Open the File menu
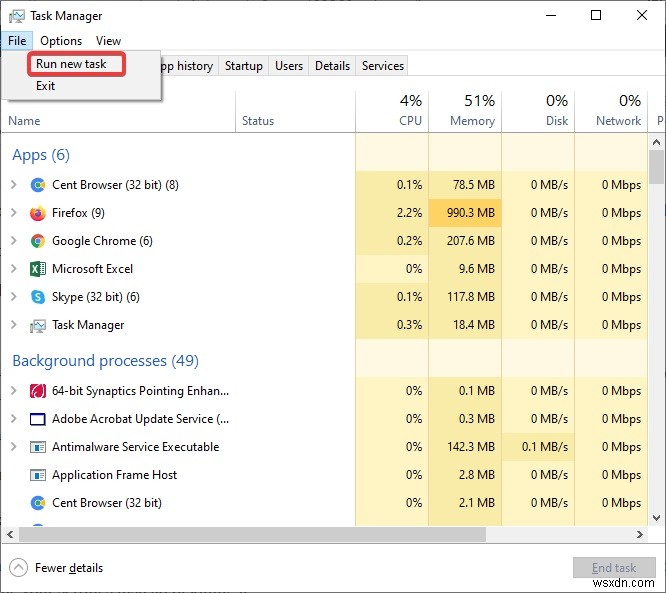The height and width of the screenshot is (593, 666). [x=17, y=41]
